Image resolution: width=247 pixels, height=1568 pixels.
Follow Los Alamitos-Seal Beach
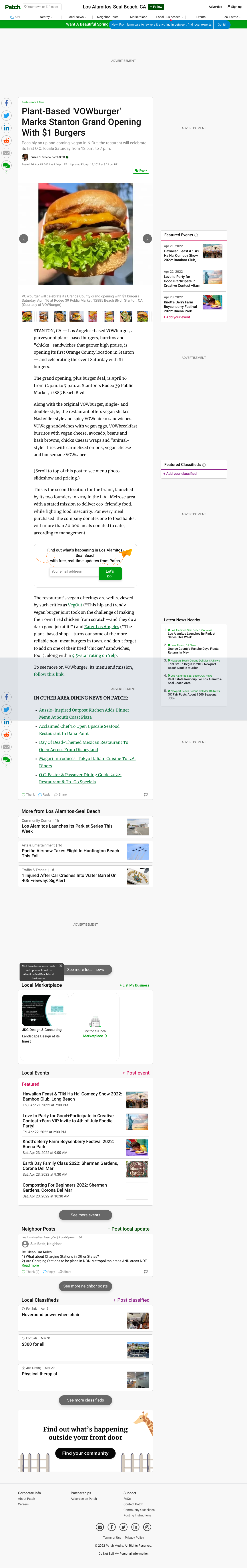[156, 7]
